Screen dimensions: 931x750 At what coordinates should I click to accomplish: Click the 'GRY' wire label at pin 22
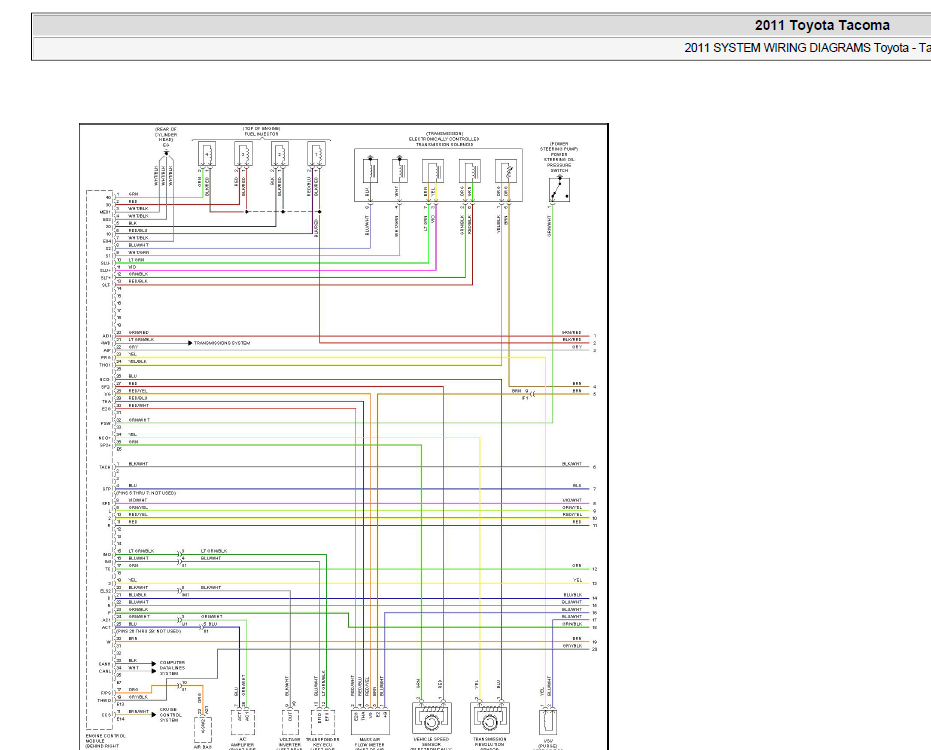tap(133, 347)
